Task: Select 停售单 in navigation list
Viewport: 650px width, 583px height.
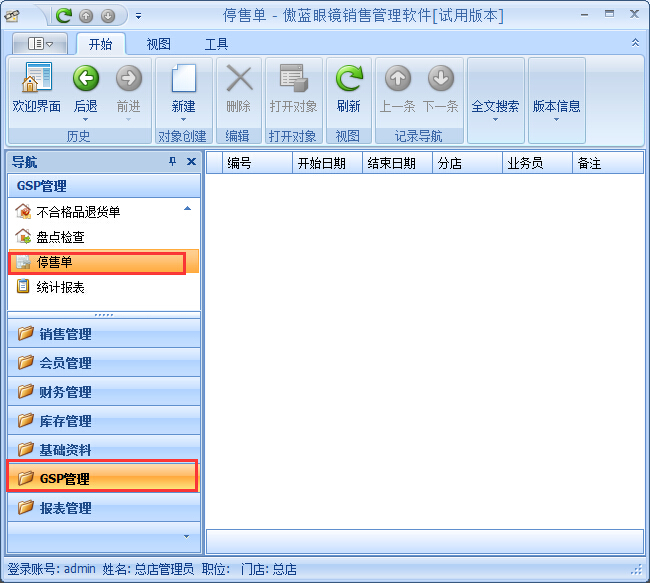Action: pyautogui.click(x=103, y=262)
